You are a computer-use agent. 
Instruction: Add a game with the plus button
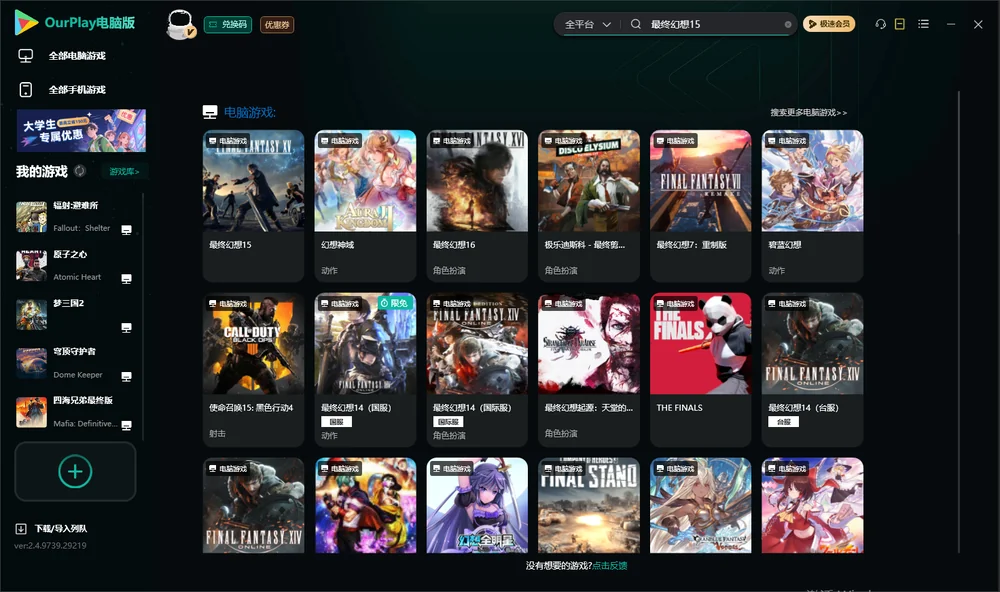(75, 471)
